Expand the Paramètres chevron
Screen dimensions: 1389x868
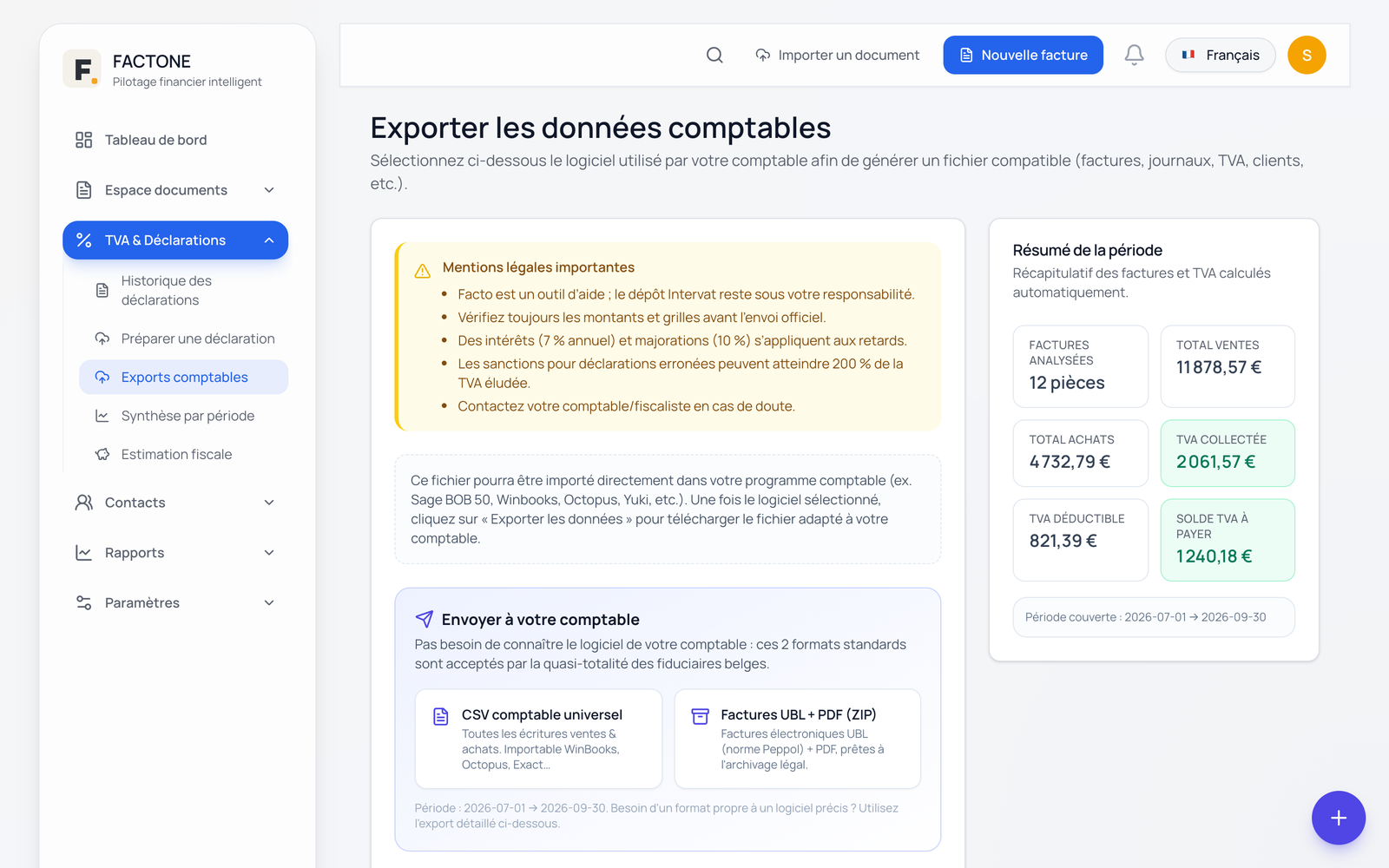269,602
